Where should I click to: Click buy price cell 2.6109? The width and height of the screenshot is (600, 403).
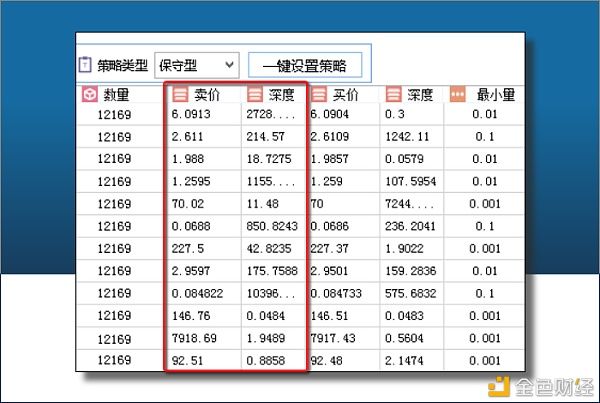[x=329, y=137]
